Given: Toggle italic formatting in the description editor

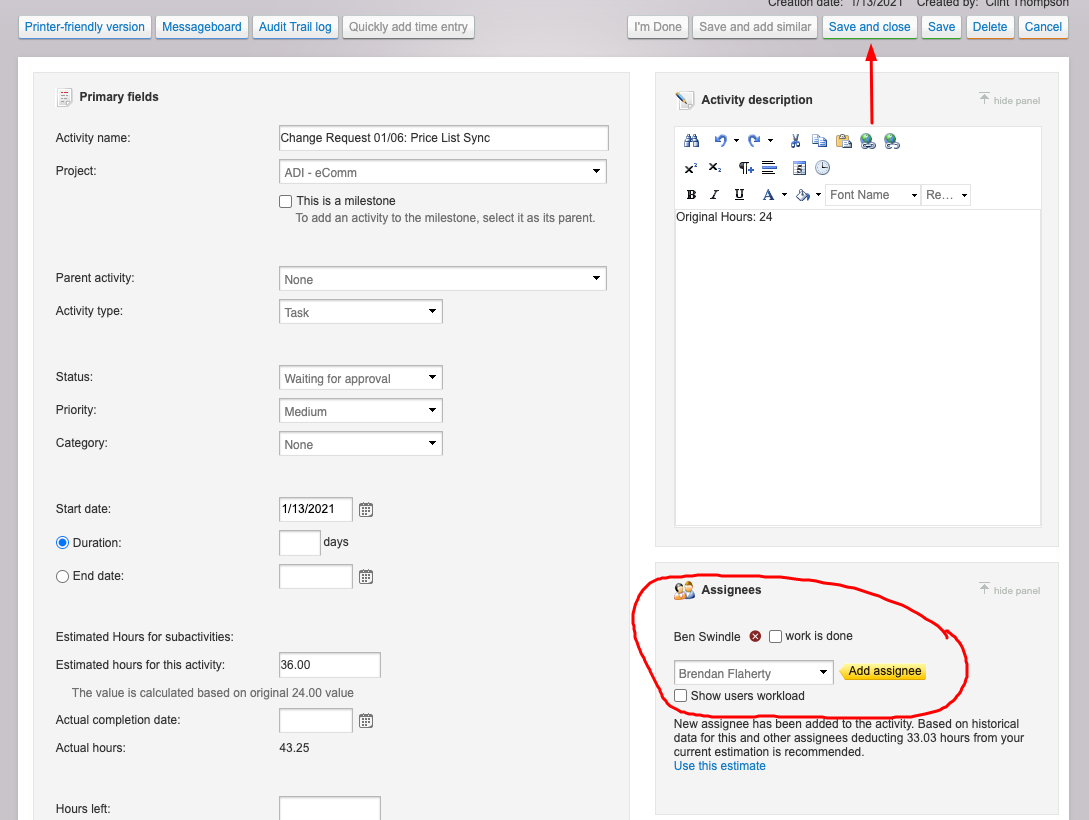Looking at the screenshot, I should pos(715,194).
